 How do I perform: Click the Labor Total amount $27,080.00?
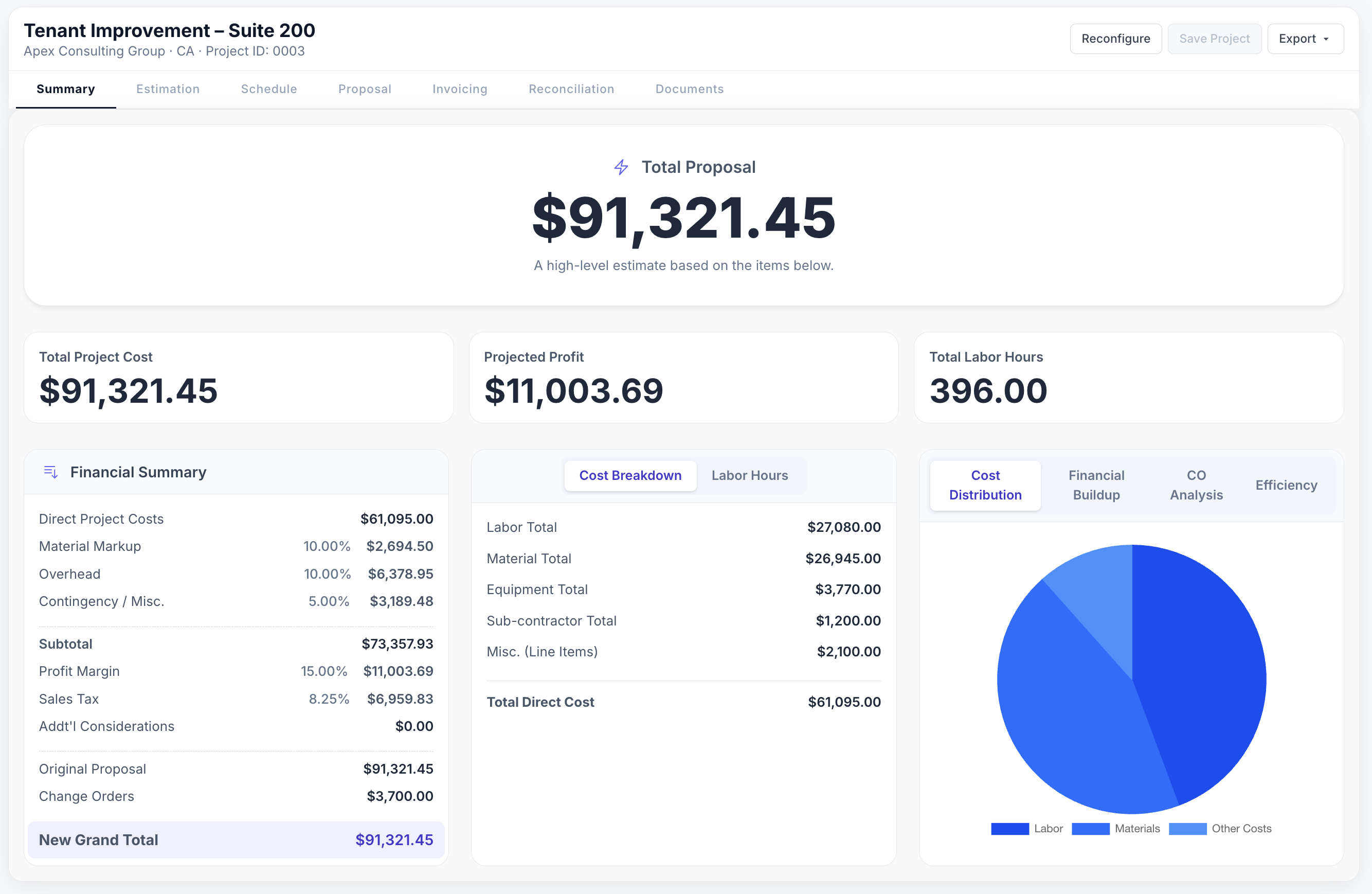(x=844, y=527)
